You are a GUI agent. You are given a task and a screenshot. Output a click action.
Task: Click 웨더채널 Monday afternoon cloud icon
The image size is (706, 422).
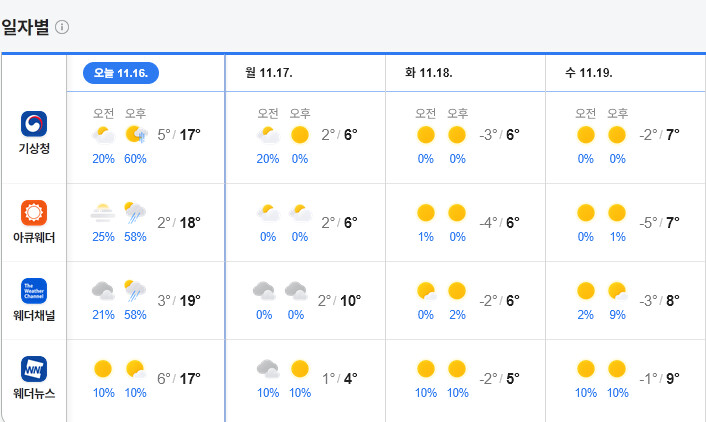pyautogui.click(x=296, y=291)
